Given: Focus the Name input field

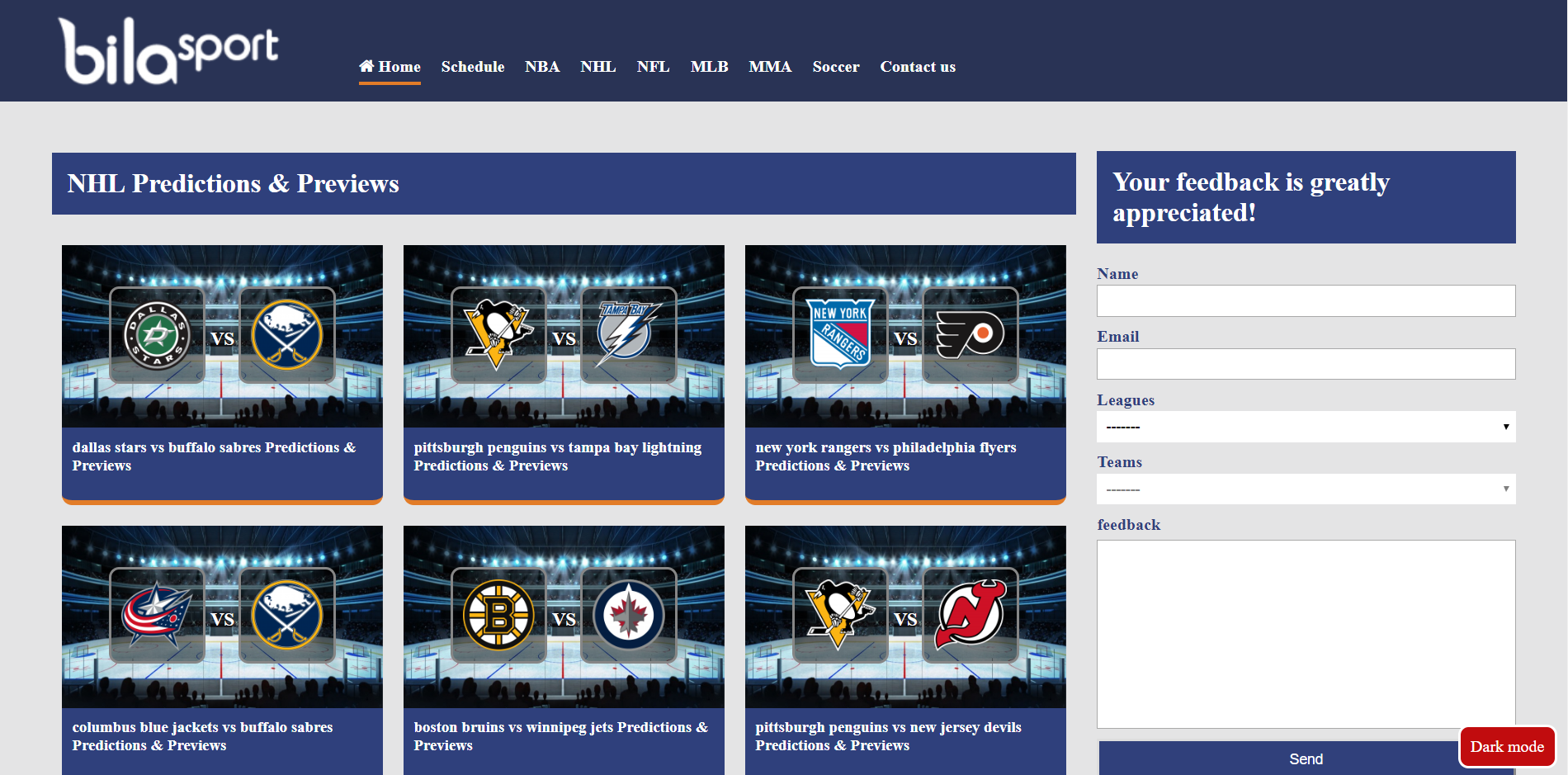Looking at the screenshot, I should pyautogui.click(x=1306, y=300).
